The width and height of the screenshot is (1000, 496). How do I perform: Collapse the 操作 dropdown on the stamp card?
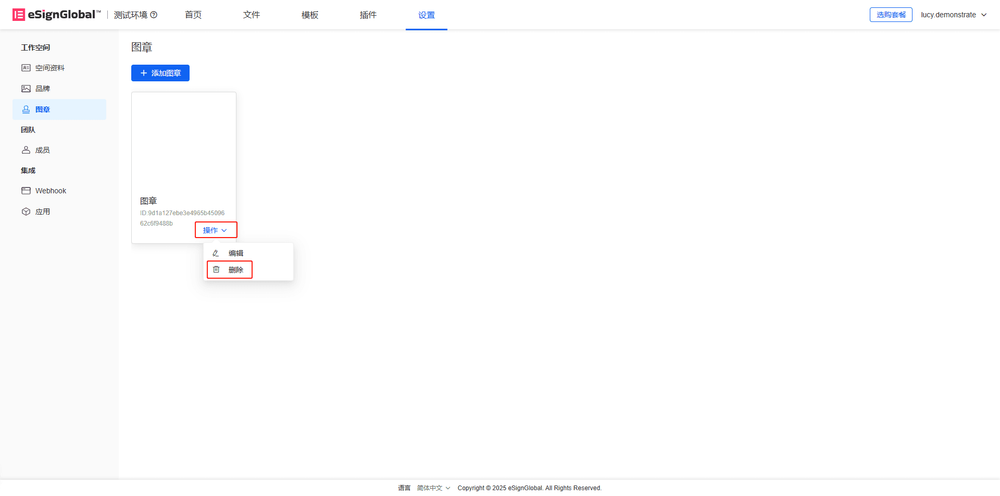215,230
